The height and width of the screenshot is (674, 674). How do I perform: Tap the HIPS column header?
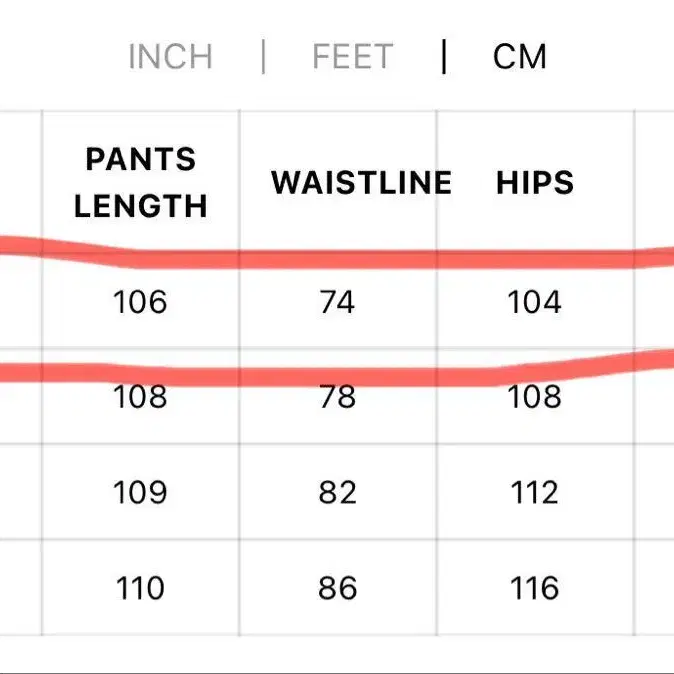(x=535, y=183)
